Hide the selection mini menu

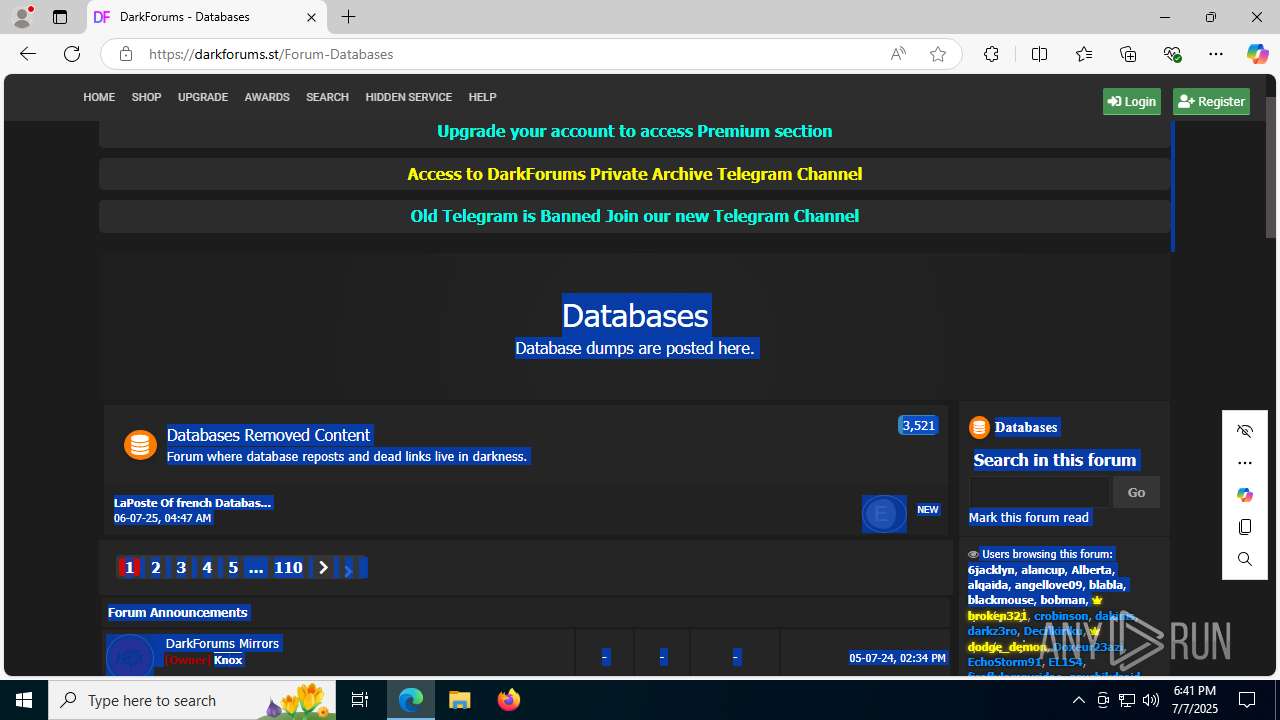pos(1245,431)
